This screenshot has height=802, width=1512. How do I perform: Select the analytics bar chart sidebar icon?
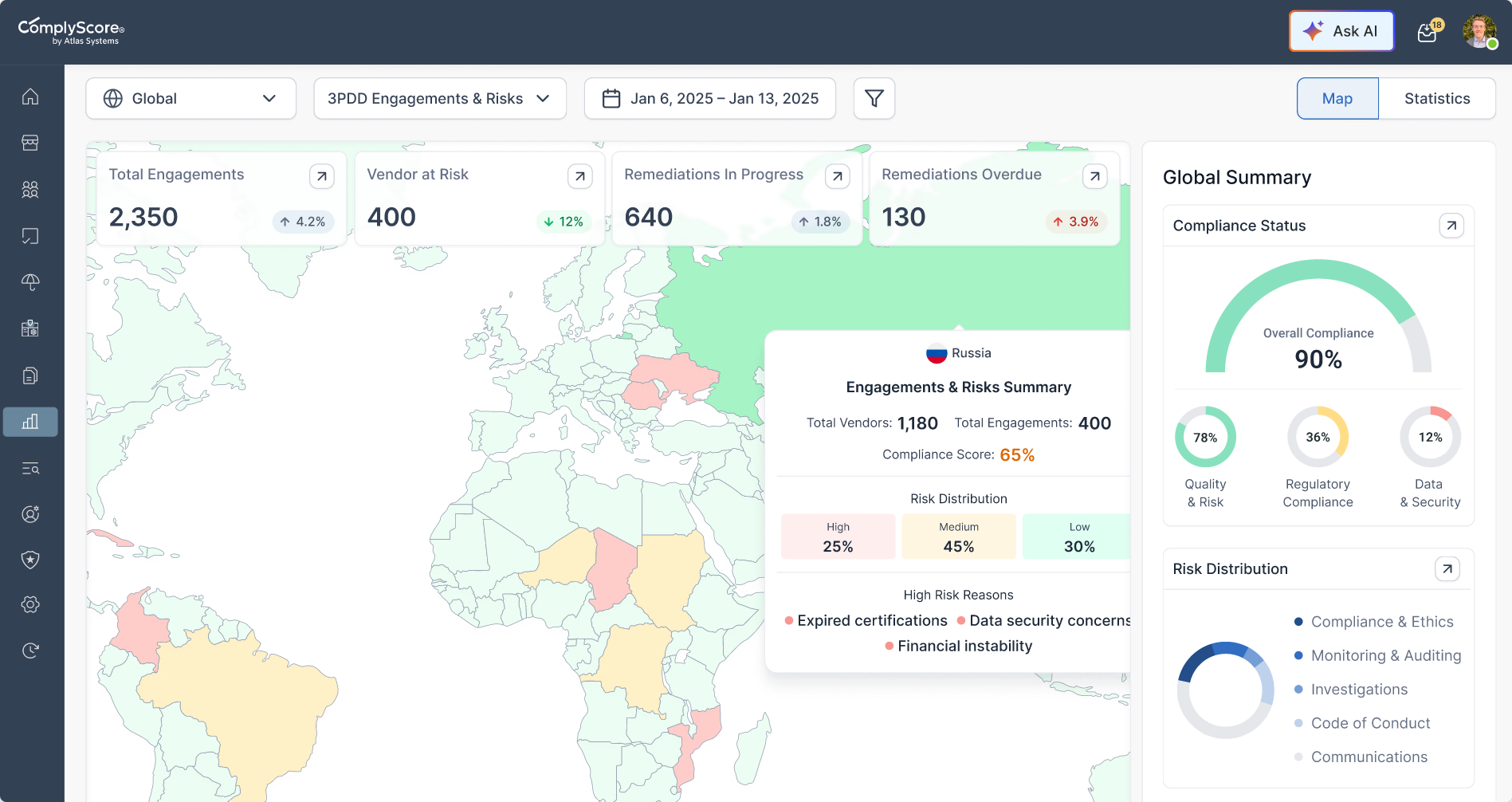tap(30, 422)
